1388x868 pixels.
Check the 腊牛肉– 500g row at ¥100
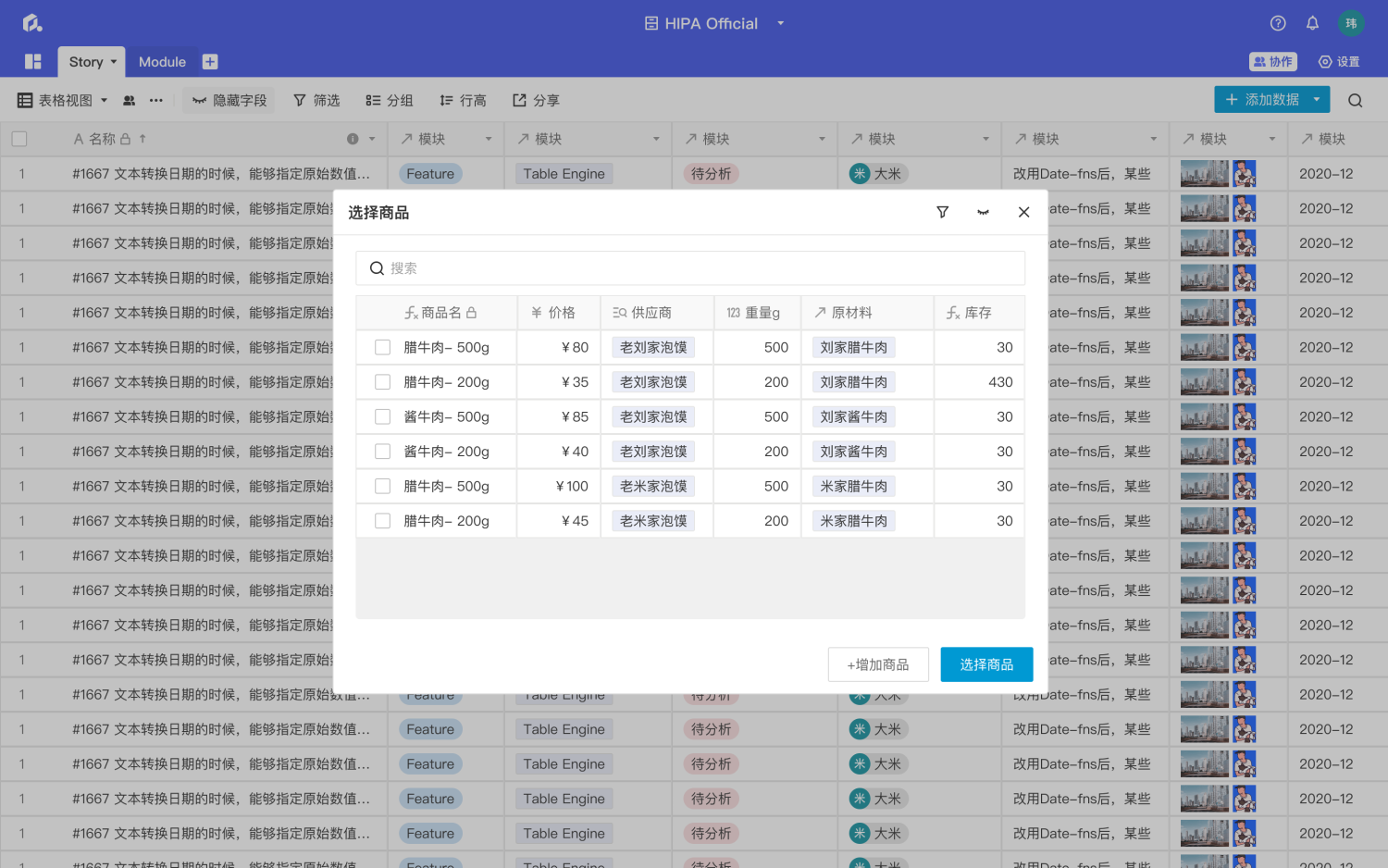click(382, 486)
